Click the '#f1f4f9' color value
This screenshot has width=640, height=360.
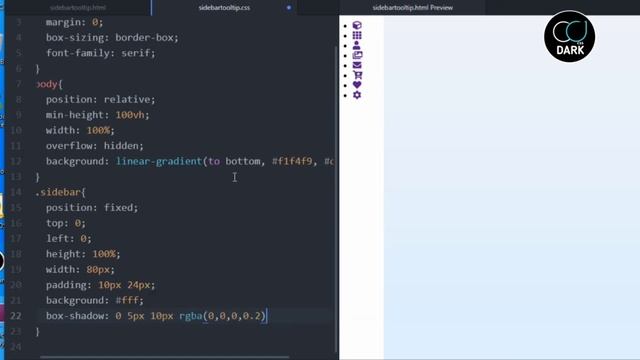292,161
